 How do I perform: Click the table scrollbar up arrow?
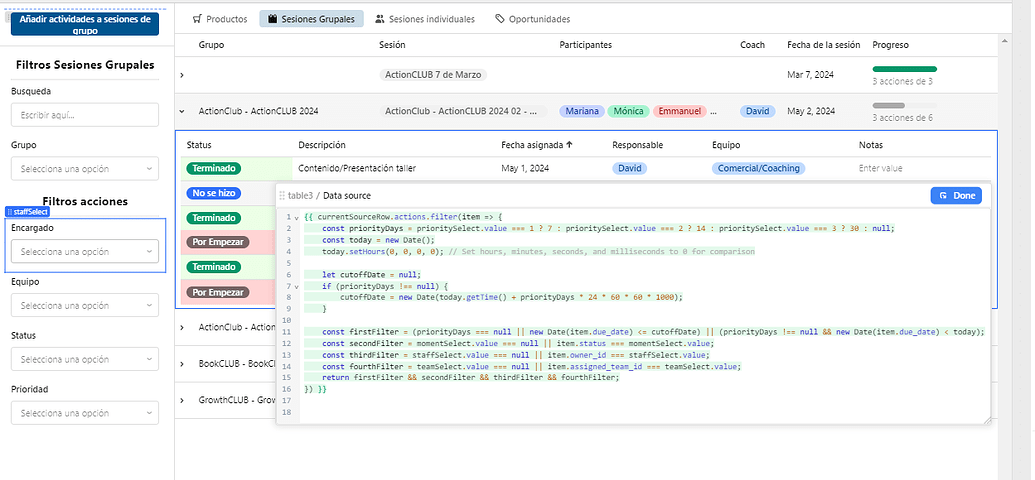click(x=1005, y=41)
